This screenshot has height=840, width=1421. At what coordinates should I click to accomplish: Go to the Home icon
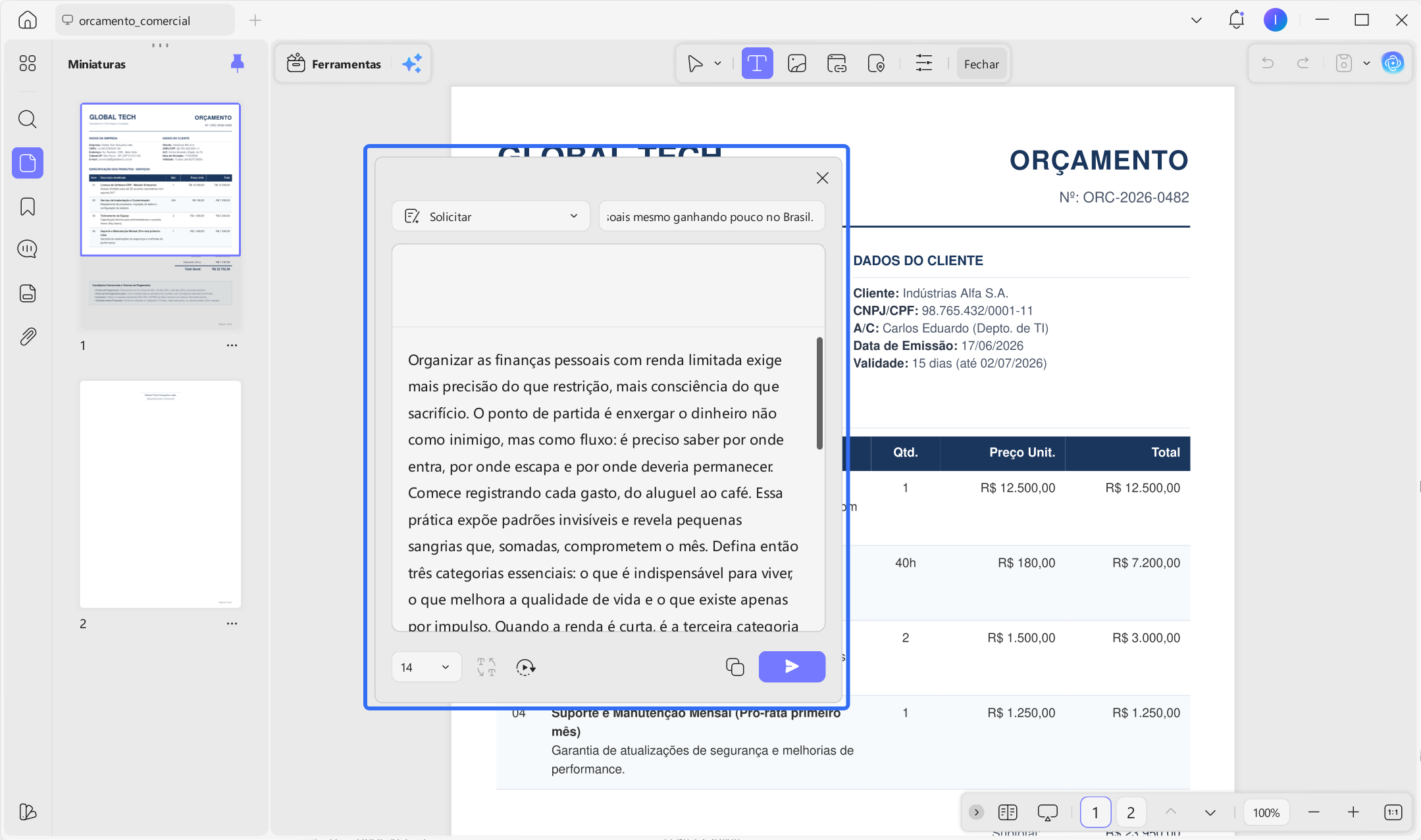pos(27,20)
